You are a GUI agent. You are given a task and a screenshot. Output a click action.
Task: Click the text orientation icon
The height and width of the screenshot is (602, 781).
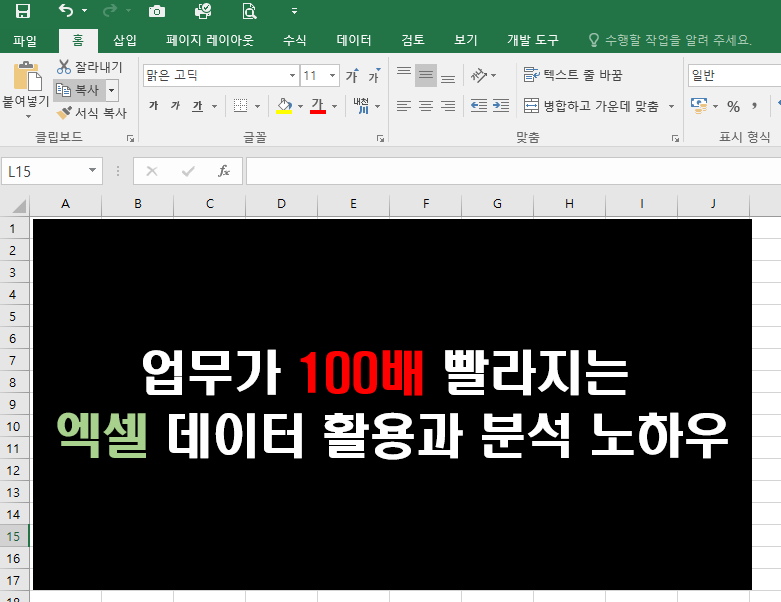479,75
